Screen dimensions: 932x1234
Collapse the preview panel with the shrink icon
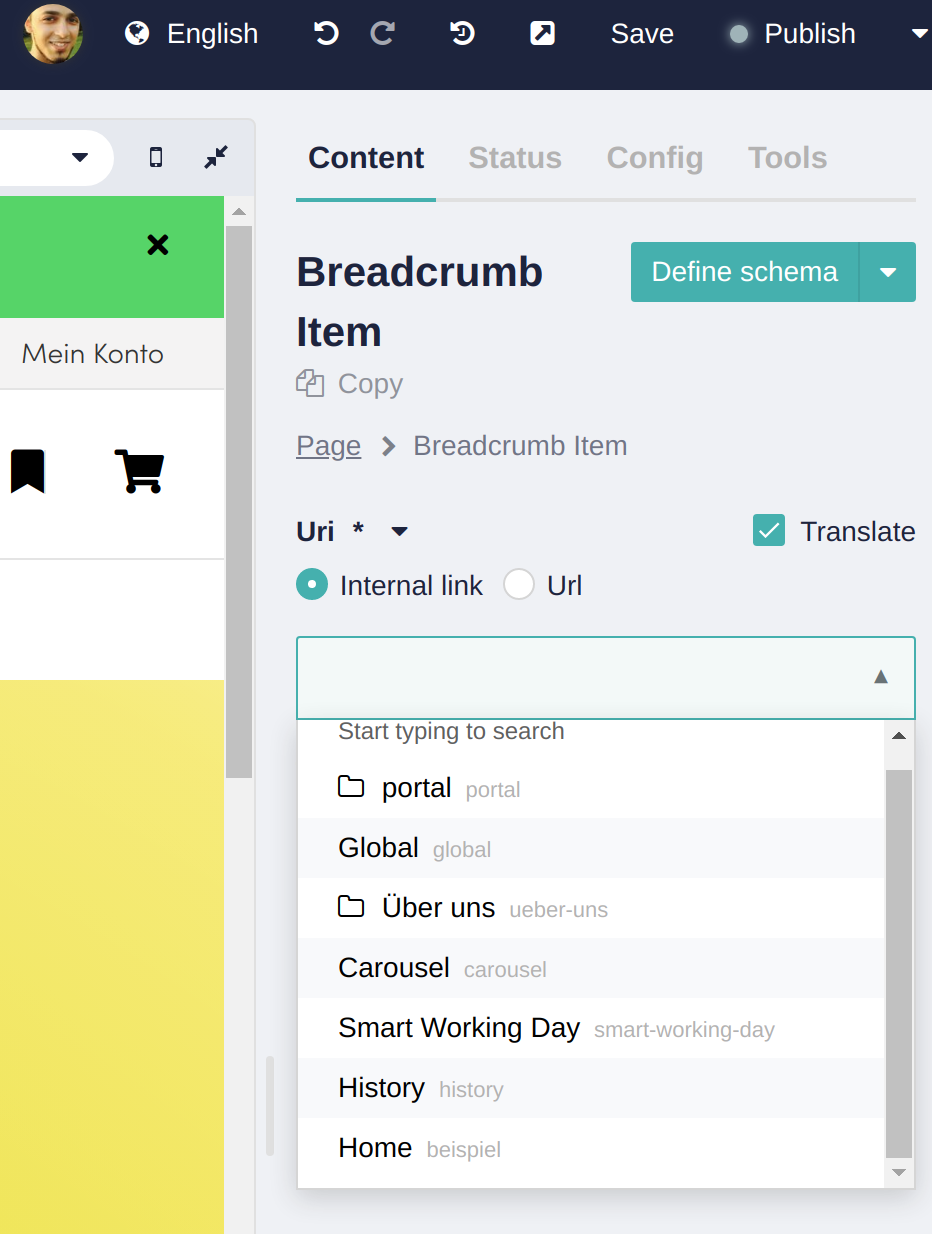click(x=215, y=157)
